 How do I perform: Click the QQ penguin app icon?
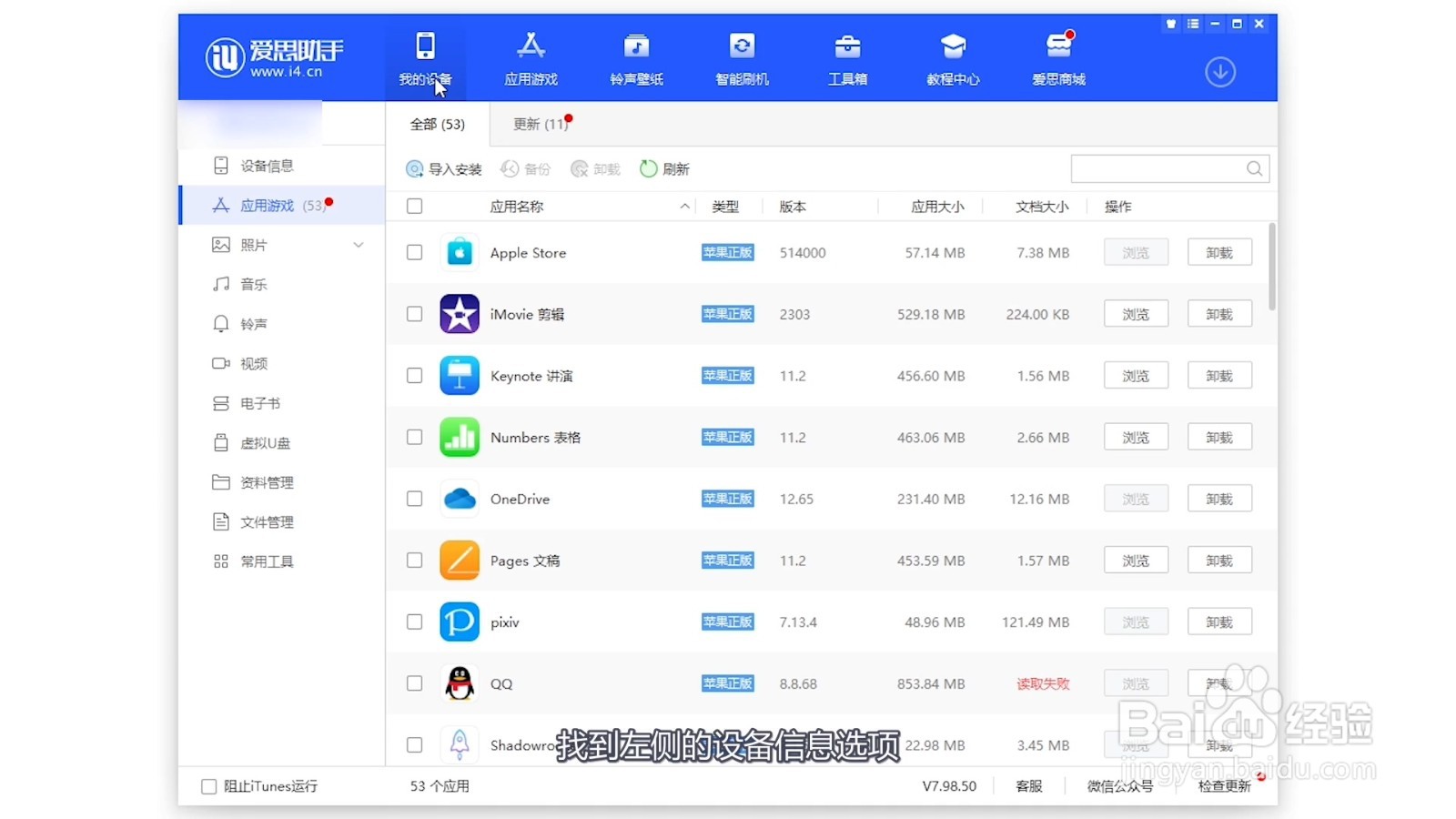click(460, 683)
